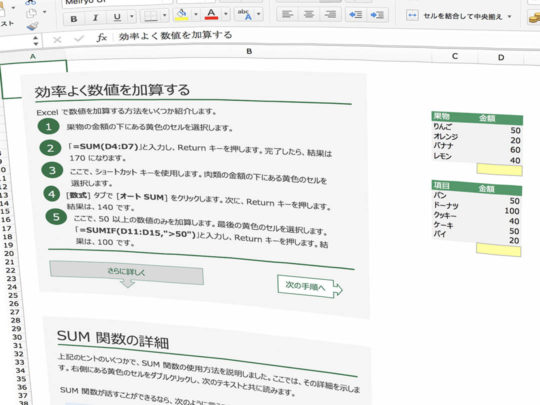Open the font color dropdown arrow

point(226,14)
